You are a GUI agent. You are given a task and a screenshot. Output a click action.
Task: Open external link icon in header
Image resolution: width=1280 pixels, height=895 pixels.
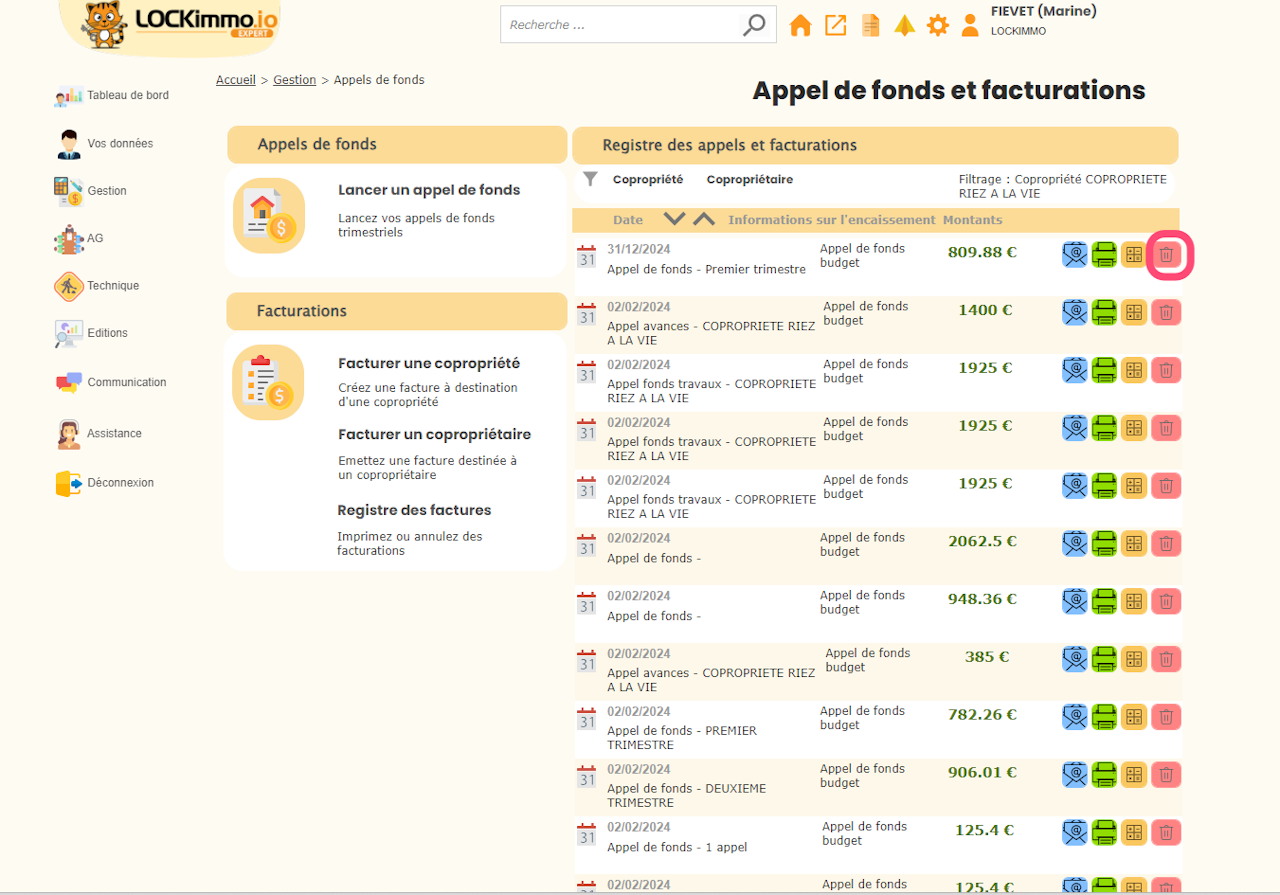pos(835,26)
